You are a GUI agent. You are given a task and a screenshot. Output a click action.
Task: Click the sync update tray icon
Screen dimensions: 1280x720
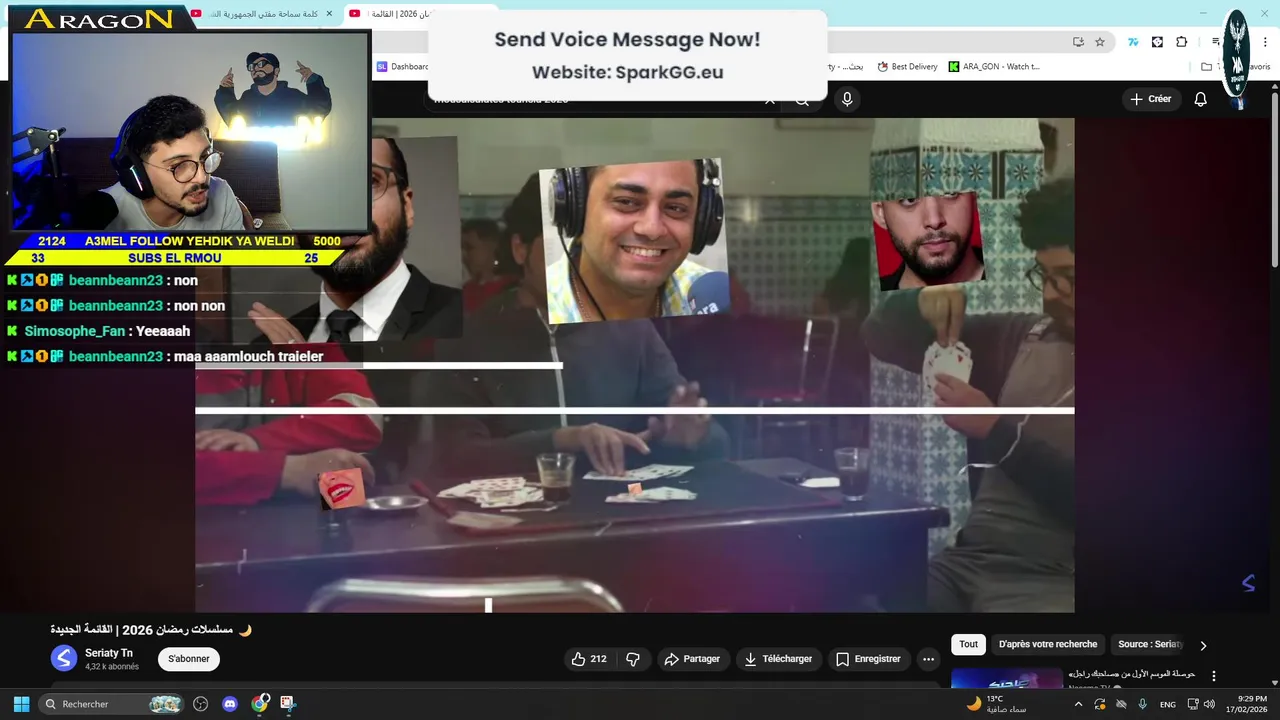1100,704
